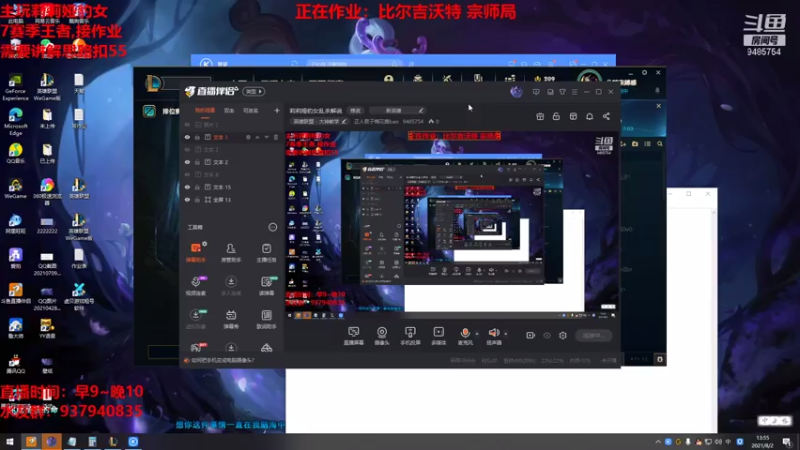Open the 读弹幕 read danmaku tool

[x=266, y=286]
